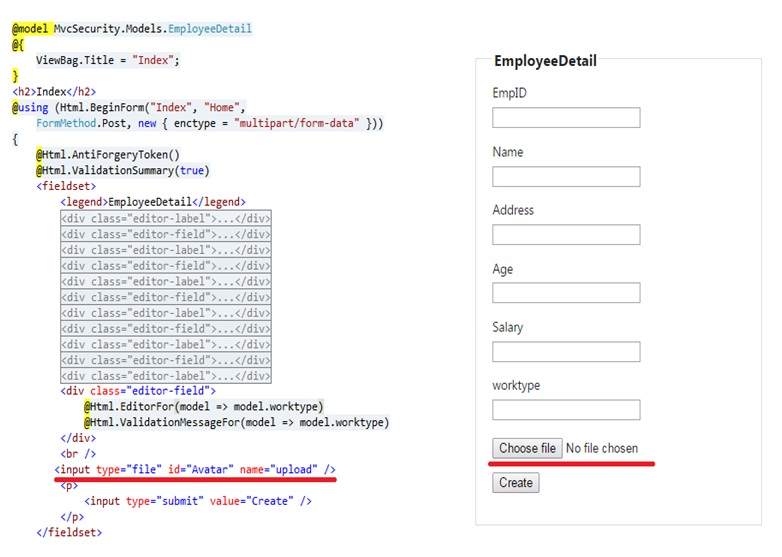Screen dimensions: 782x557
Task: Click the ViewBag.Title = "Index" code line
Action: click(108, 60)
